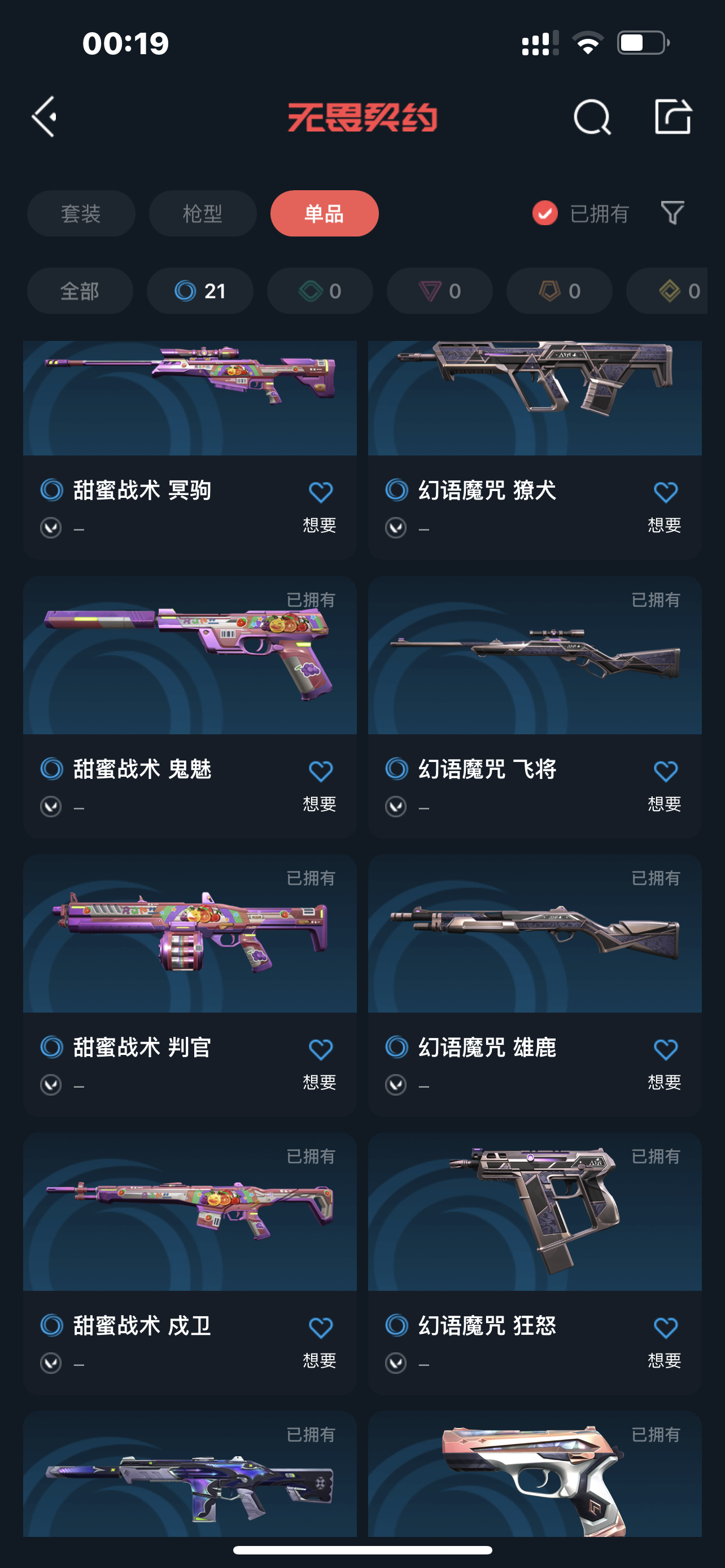Open the 甜蜜战术 戍卫 weapon thumbnail
This screenshot has width=725, height=1568.
point(190,1211)
